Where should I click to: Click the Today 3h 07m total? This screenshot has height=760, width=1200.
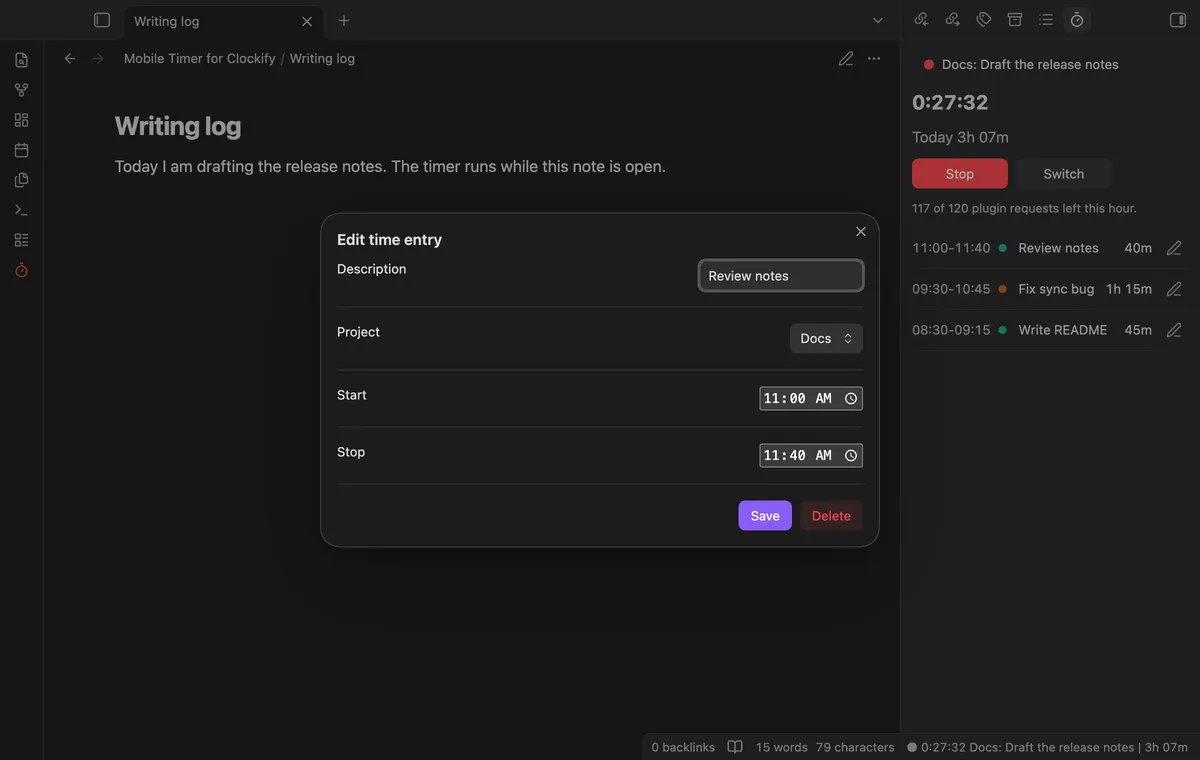960,137
